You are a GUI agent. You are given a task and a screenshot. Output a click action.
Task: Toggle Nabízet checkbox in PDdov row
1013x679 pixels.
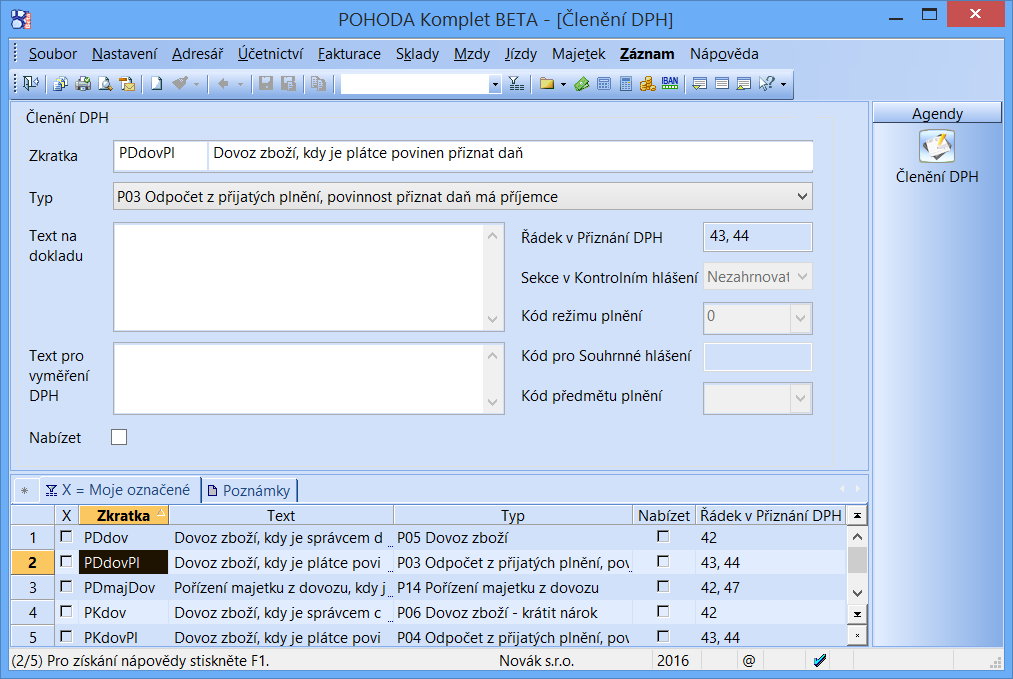pos(663,537)
